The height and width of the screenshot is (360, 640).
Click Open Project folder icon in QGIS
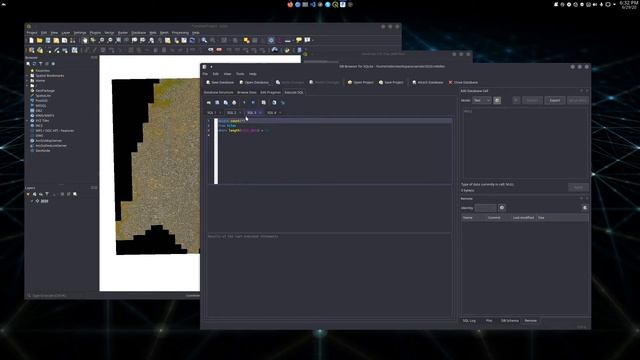[x=40, y=40]
